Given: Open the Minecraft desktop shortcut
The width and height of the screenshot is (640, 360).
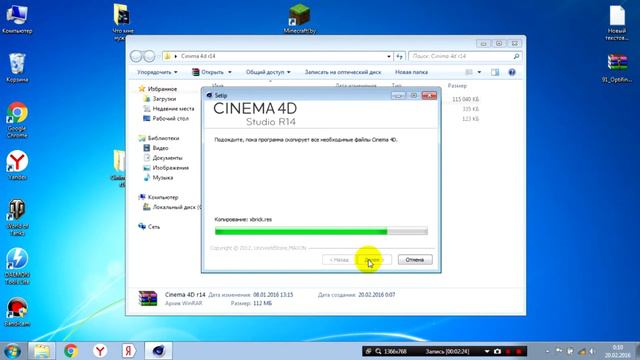Looking at the screenshot, I should coord(300,18).
